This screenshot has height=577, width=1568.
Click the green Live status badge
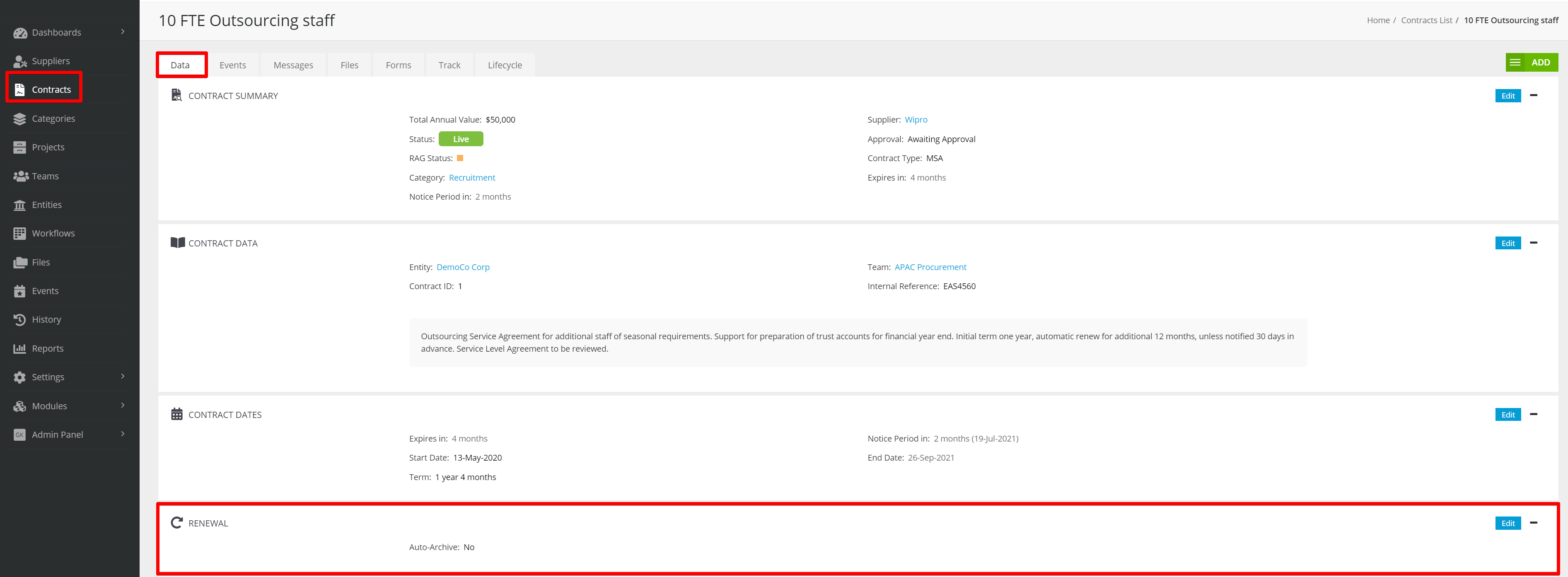461,139
